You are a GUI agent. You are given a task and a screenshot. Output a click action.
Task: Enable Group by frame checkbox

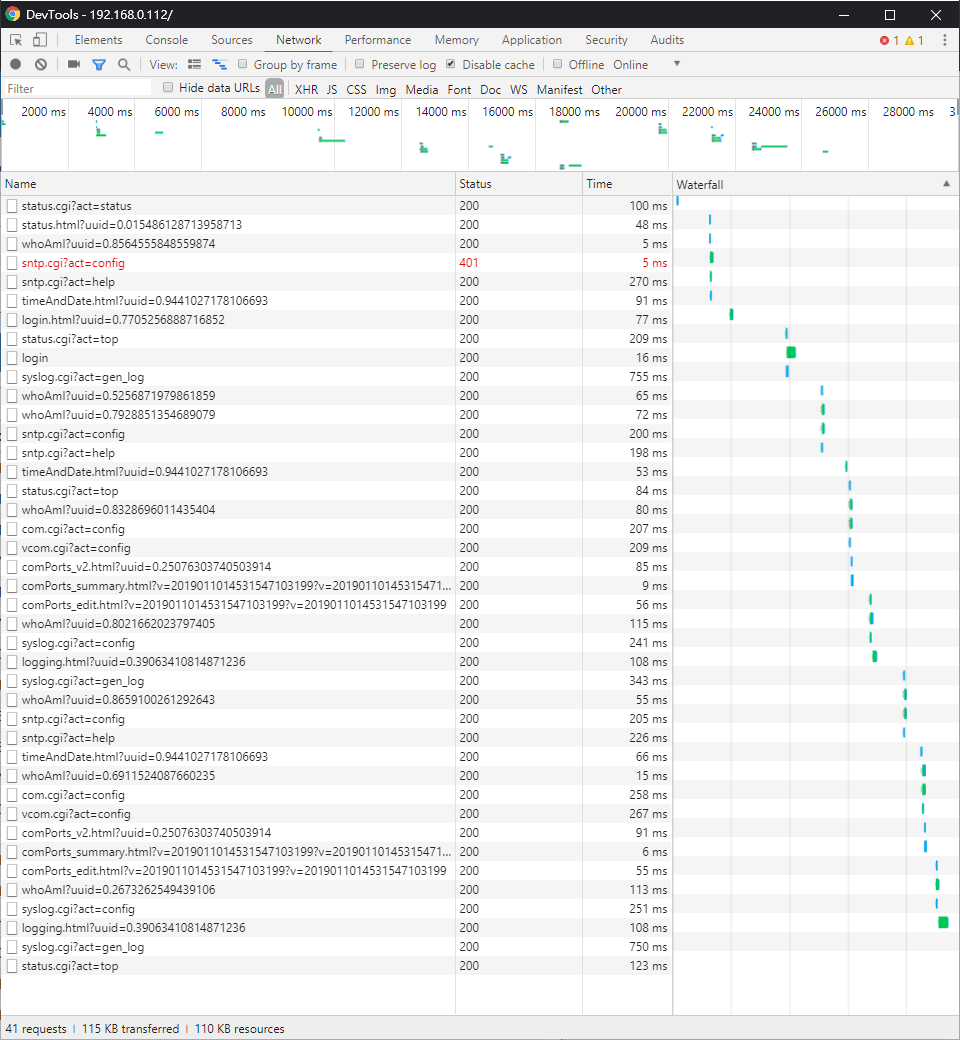click(x=243, y=64)
